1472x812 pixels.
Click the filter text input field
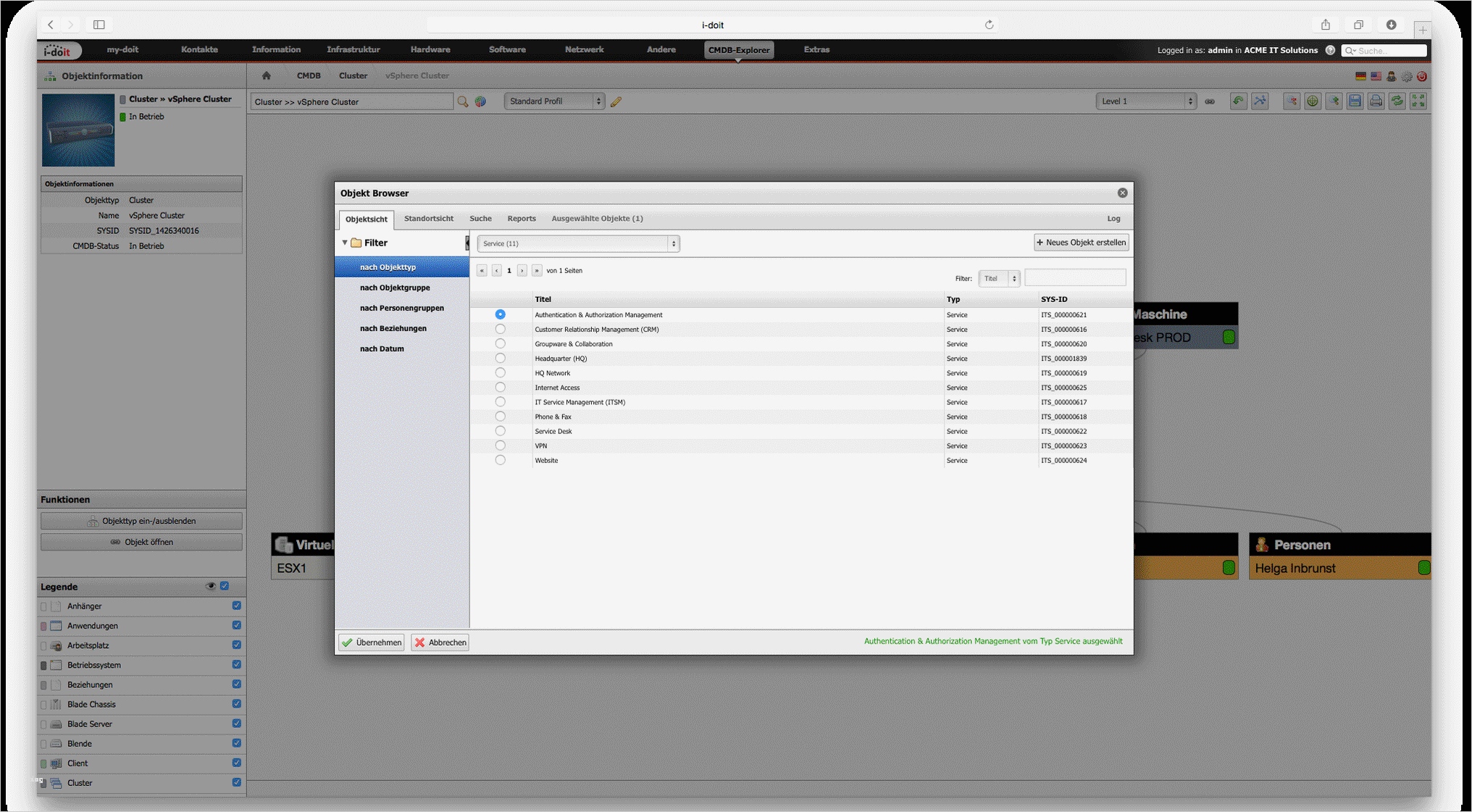tap(1075, 278)
